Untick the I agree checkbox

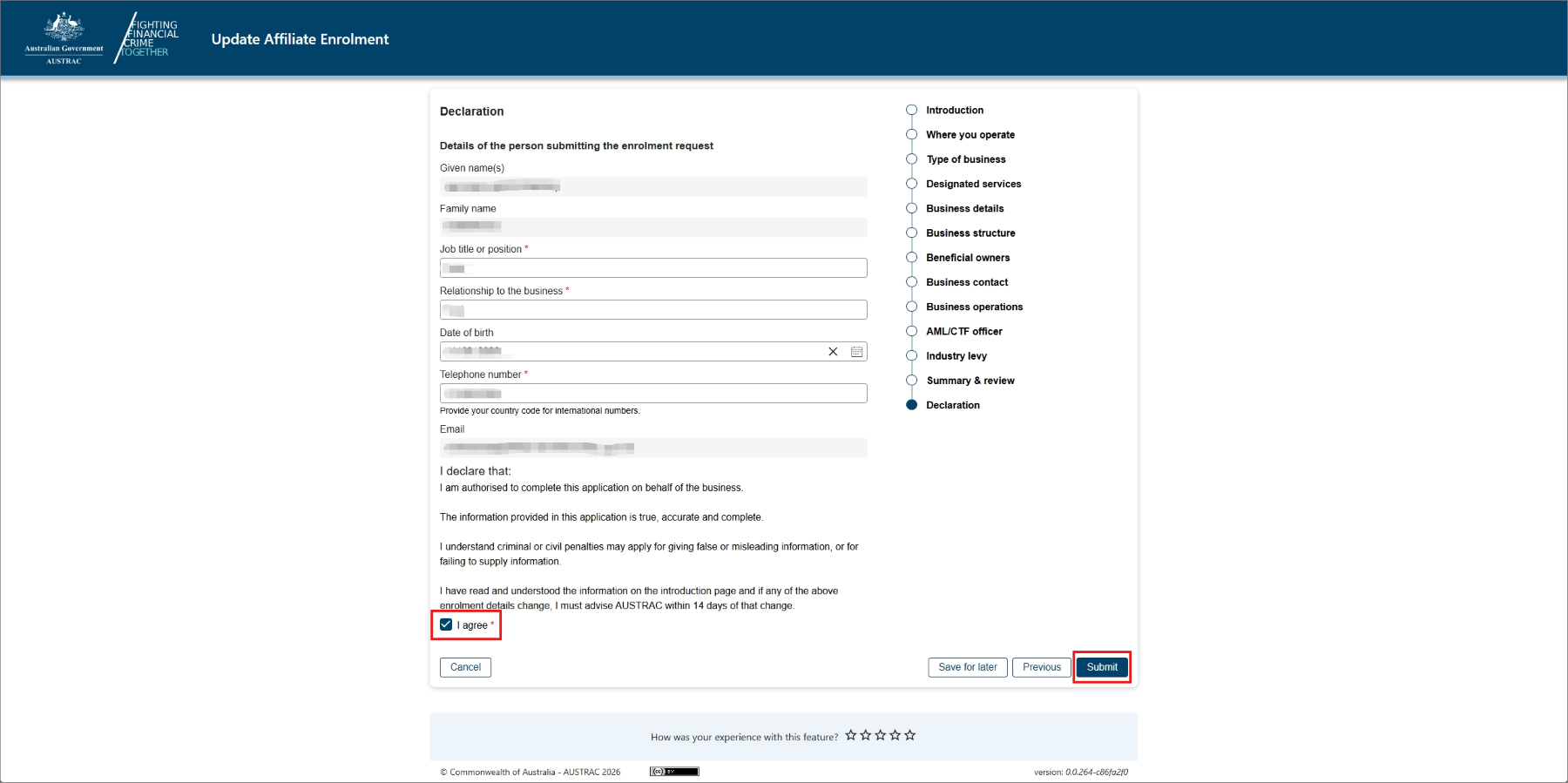tap(446, 624)
